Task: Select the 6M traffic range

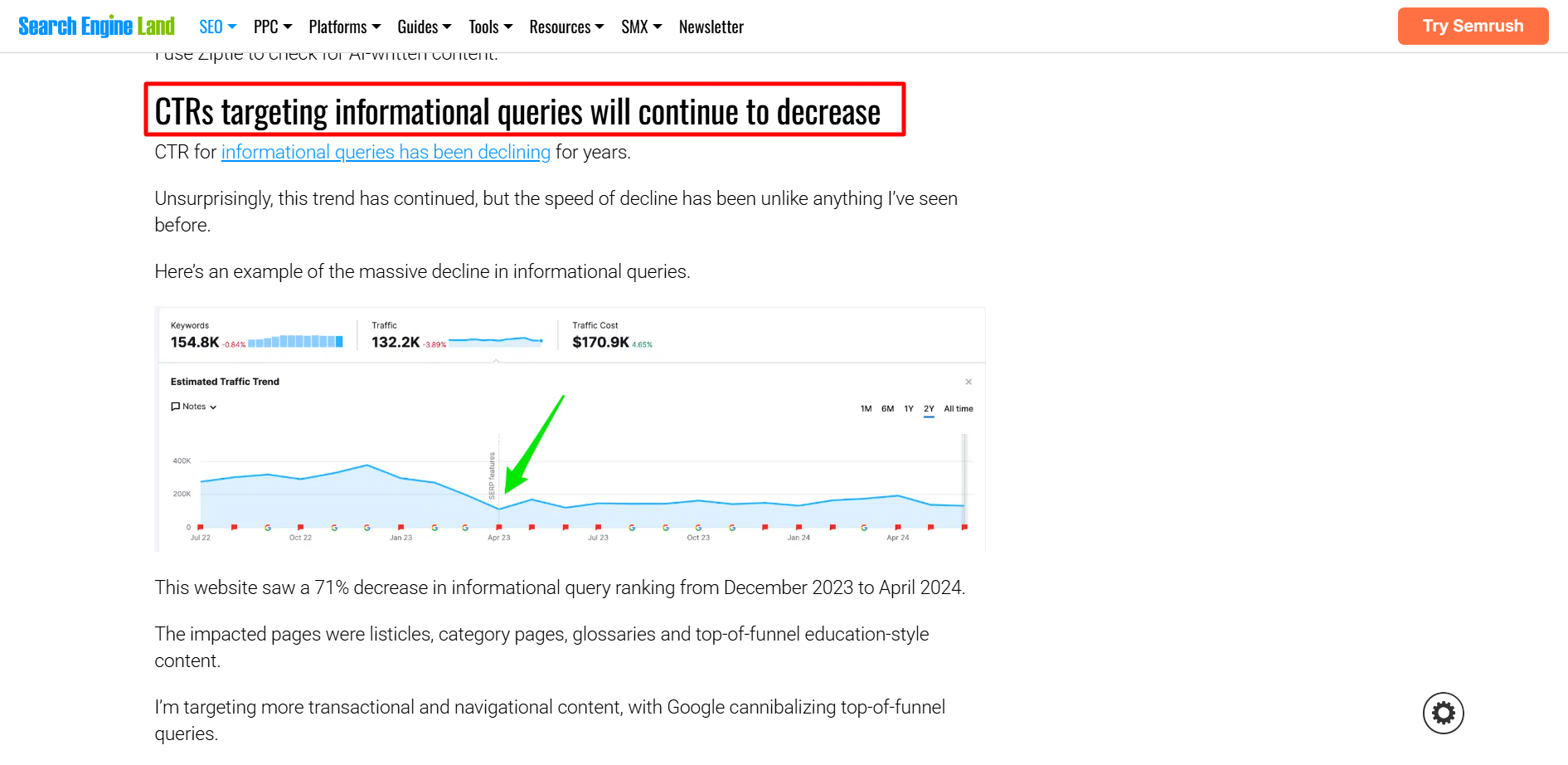Action: point(887,408)
